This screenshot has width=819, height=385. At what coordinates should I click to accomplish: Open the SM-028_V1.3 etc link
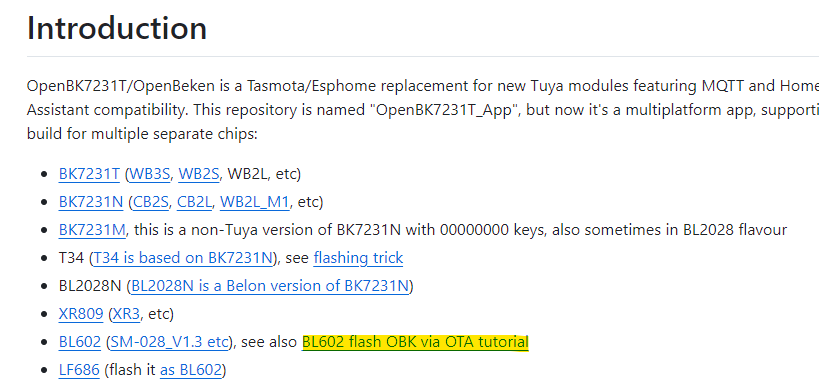170,342
